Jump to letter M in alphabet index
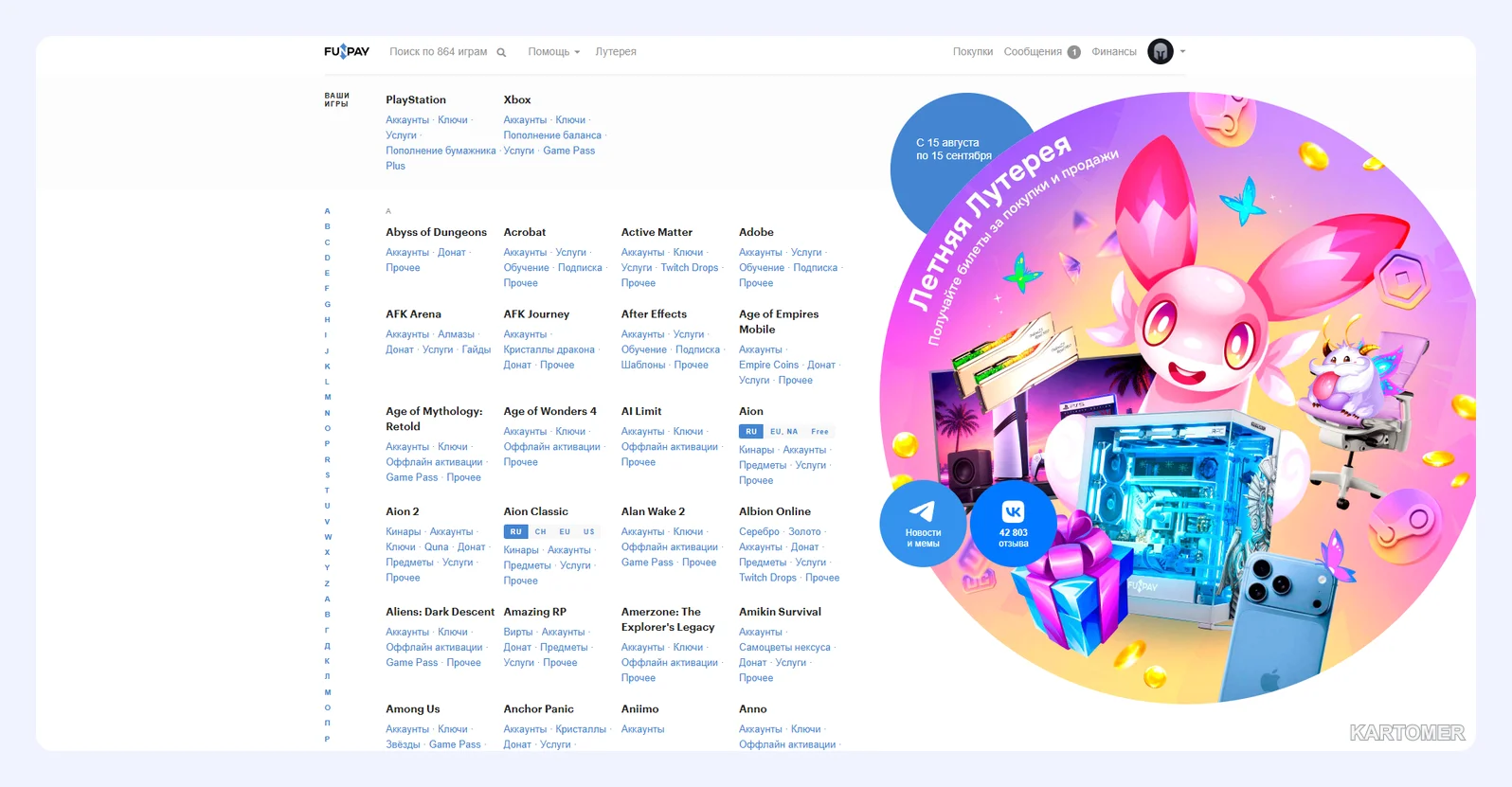1512x787 pixels. click(x=328, y=397)
